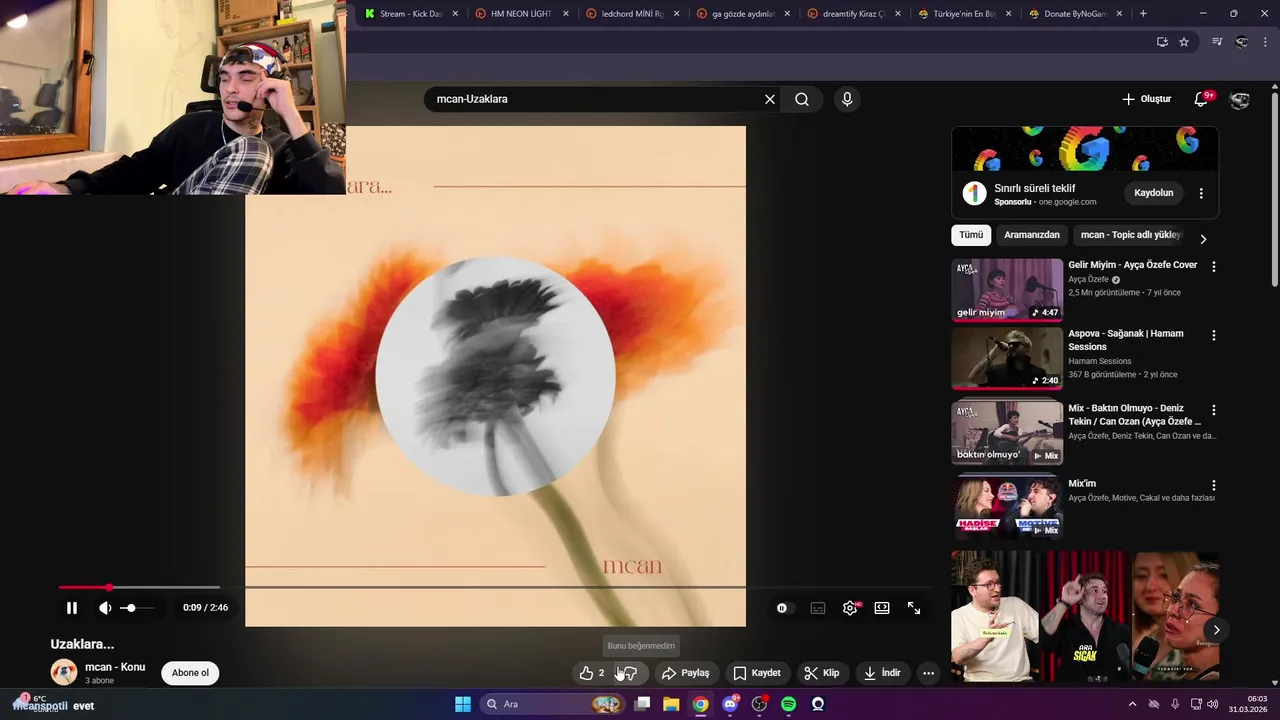Create a clip with Klip button
This screenshot has width=1280, height=720.
pos(822,673)
